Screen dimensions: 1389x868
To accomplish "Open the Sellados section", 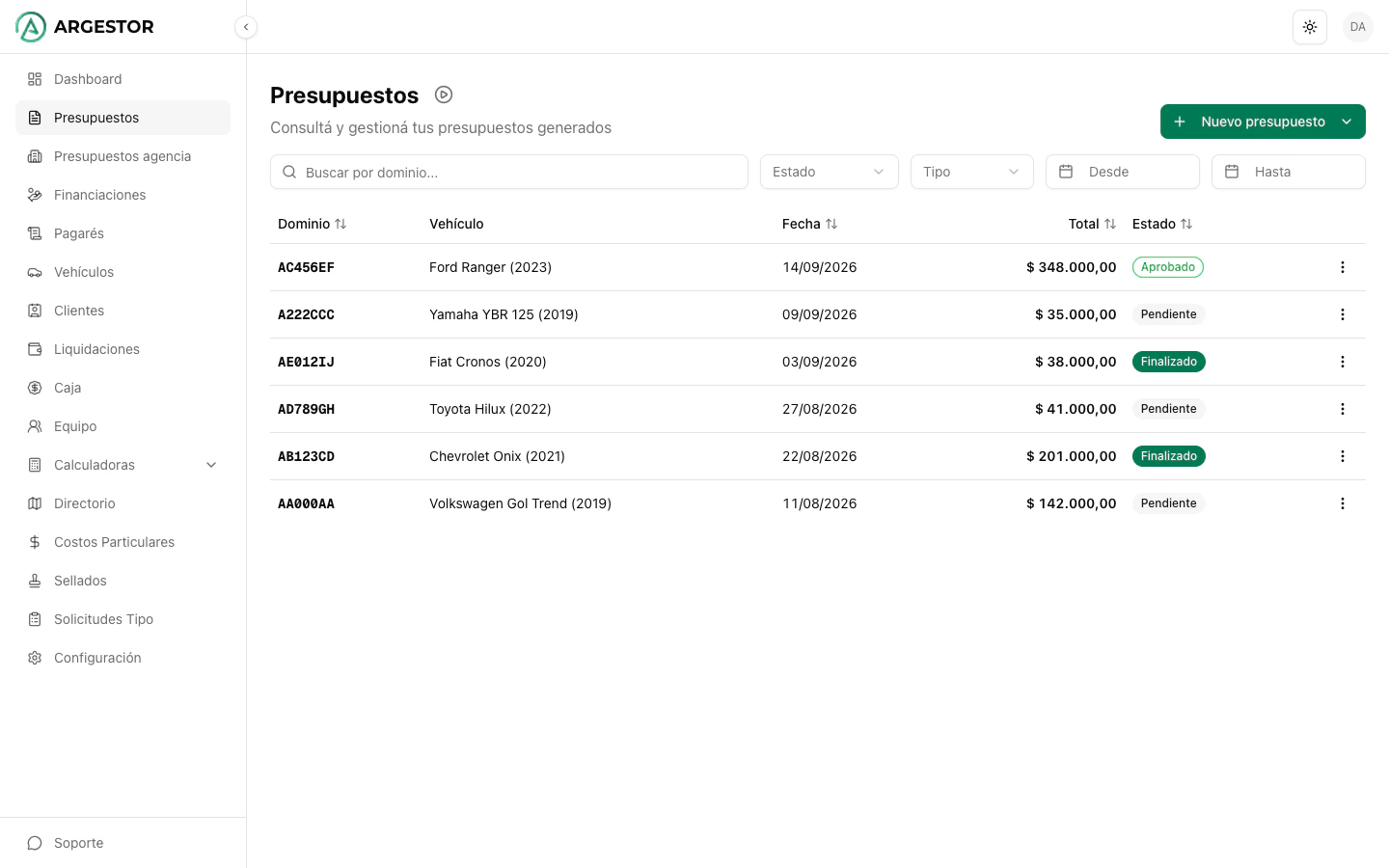I will [x=123, y=581].
